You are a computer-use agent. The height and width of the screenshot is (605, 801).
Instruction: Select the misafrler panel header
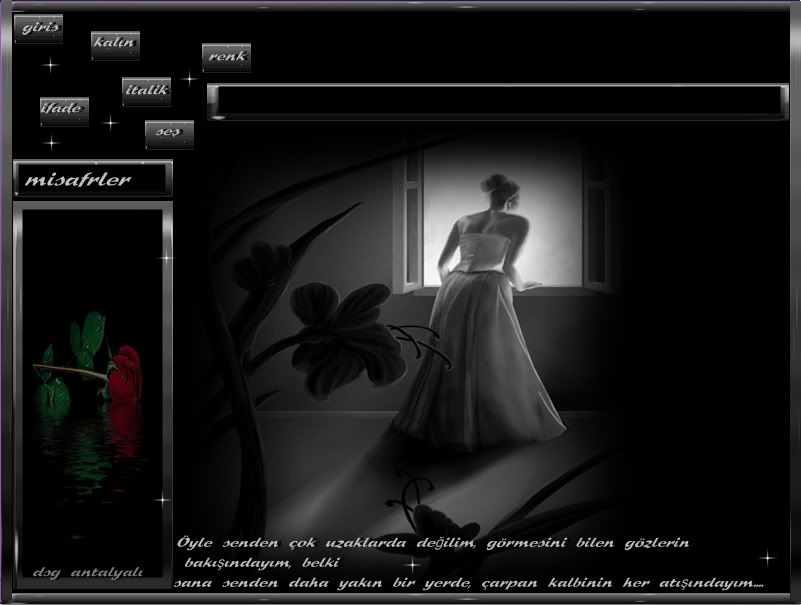(92, 179)
